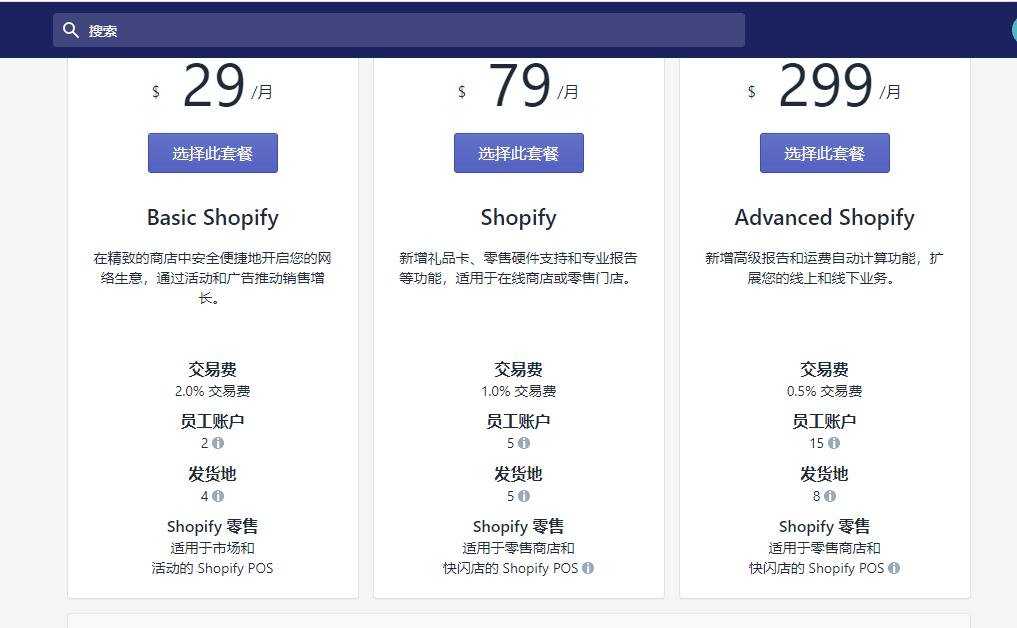Viewport: 1017px width, 628px height.
Task: Open info icon for Advanced Shopify 发货地
Action: pos(830,496)
